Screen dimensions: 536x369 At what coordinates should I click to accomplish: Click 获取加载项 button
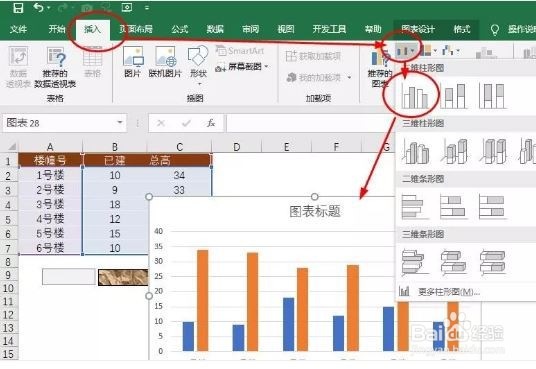tap(313, 56)
